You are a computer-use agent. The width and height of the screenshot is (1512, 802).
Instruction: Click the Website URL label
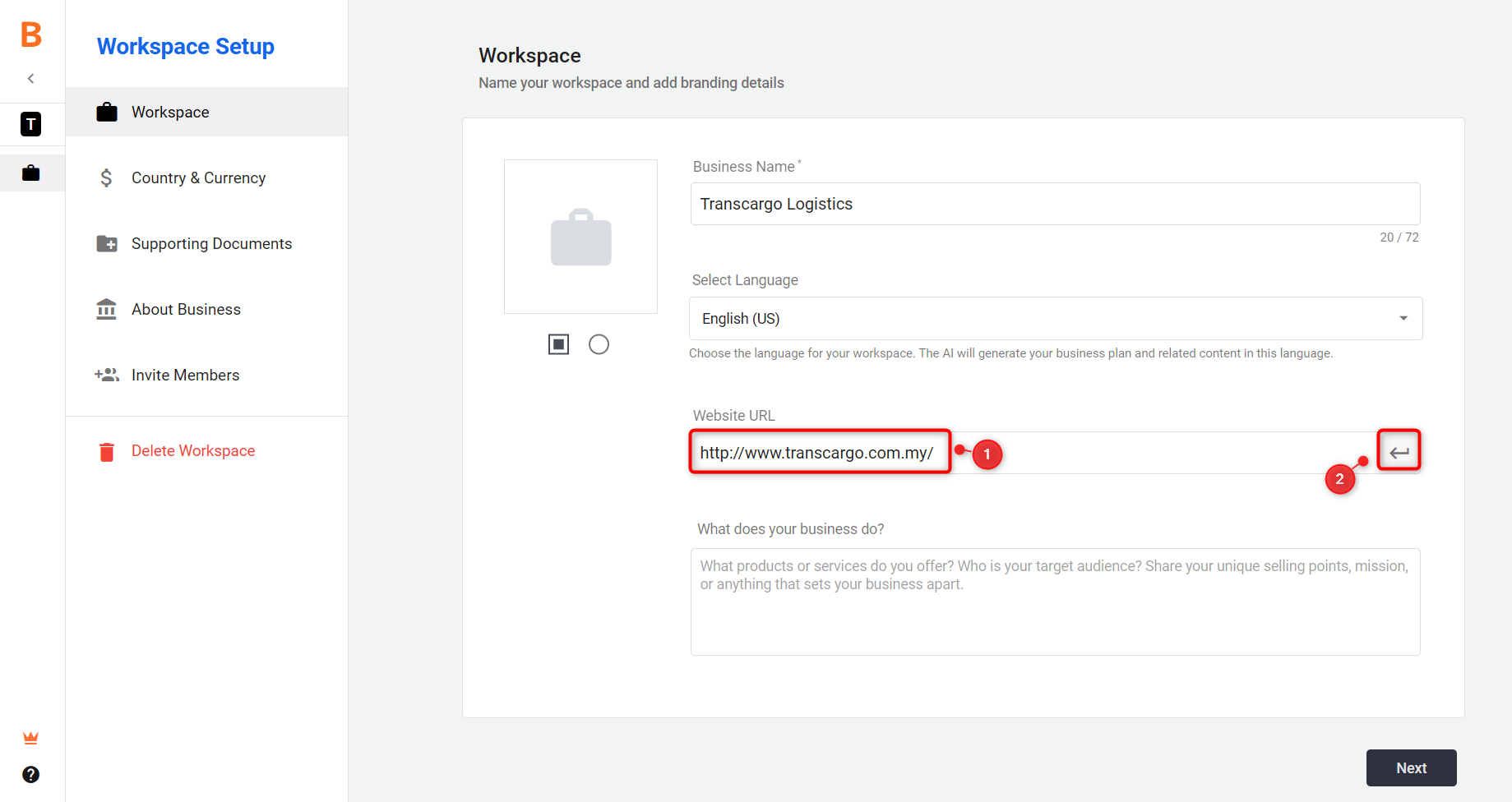[x=734, y=416]
